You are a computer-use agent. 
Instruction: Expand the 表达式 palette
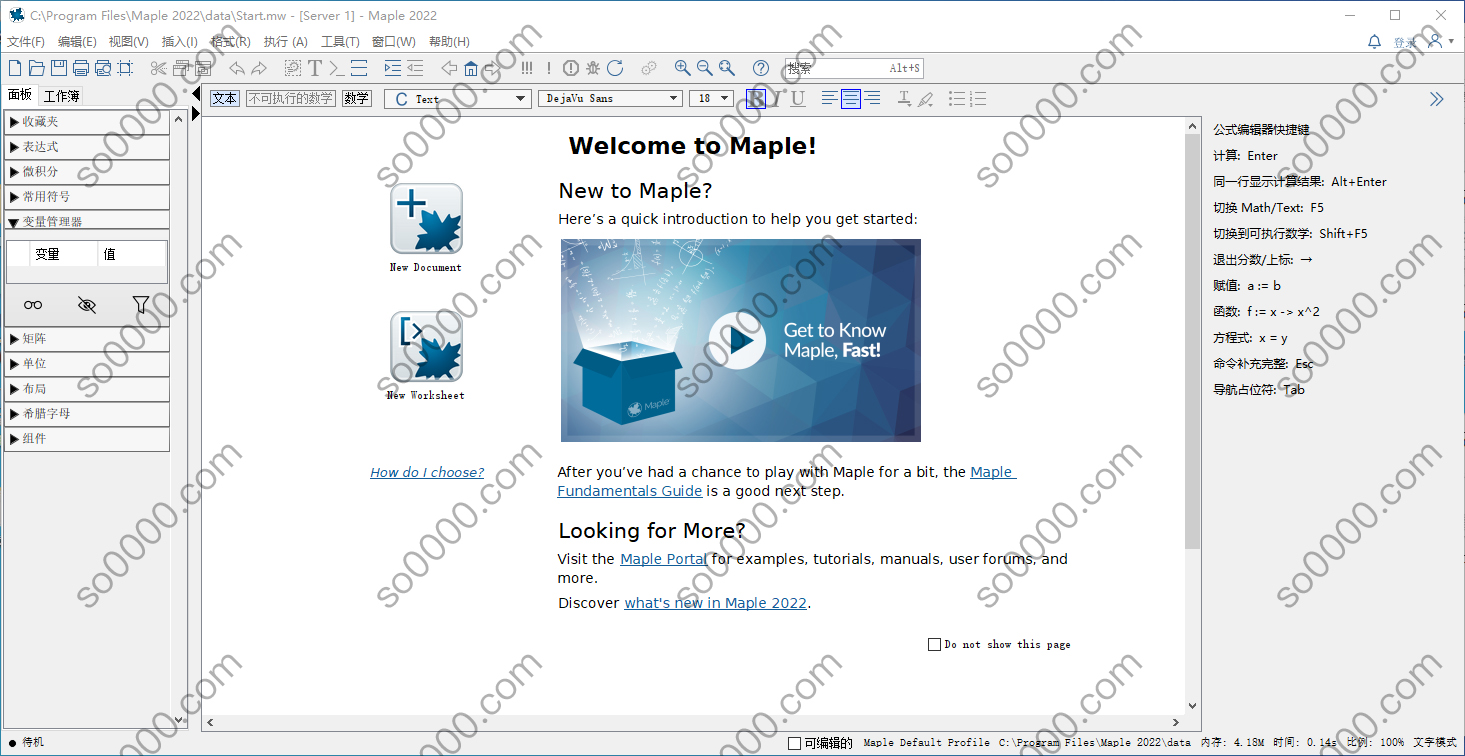pos(87,146)
